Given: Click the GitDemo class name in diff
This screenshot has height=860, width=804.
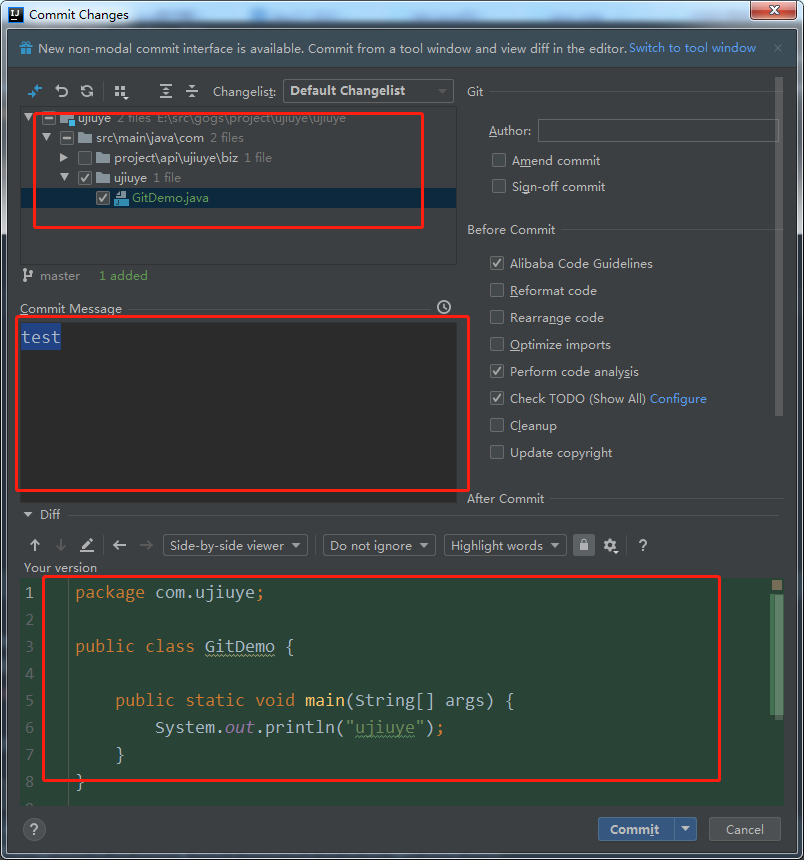Looking at the screenshot, I should point(240,647).
